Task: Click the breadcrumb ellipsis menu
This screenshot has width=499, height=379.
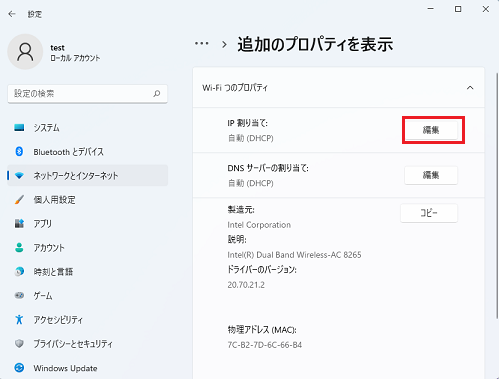Action: pos(202,43)
